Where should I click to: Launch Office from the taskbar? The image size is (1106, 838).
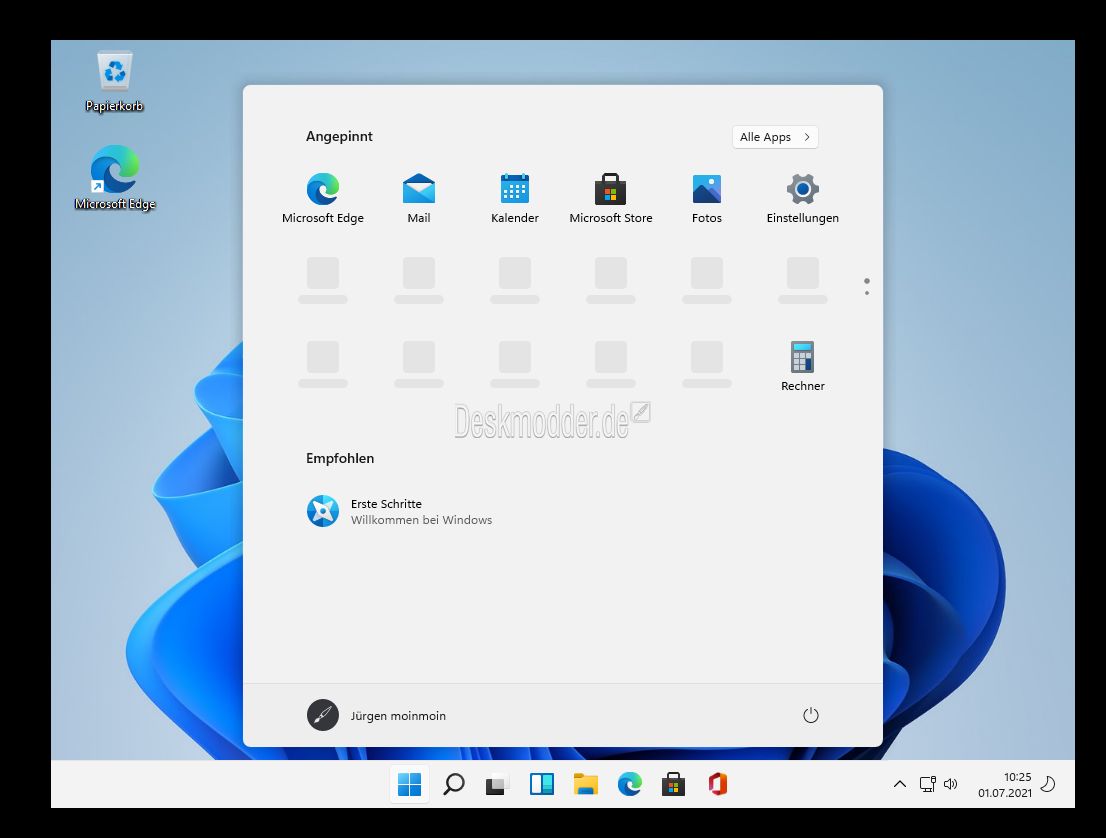(718, 784)
